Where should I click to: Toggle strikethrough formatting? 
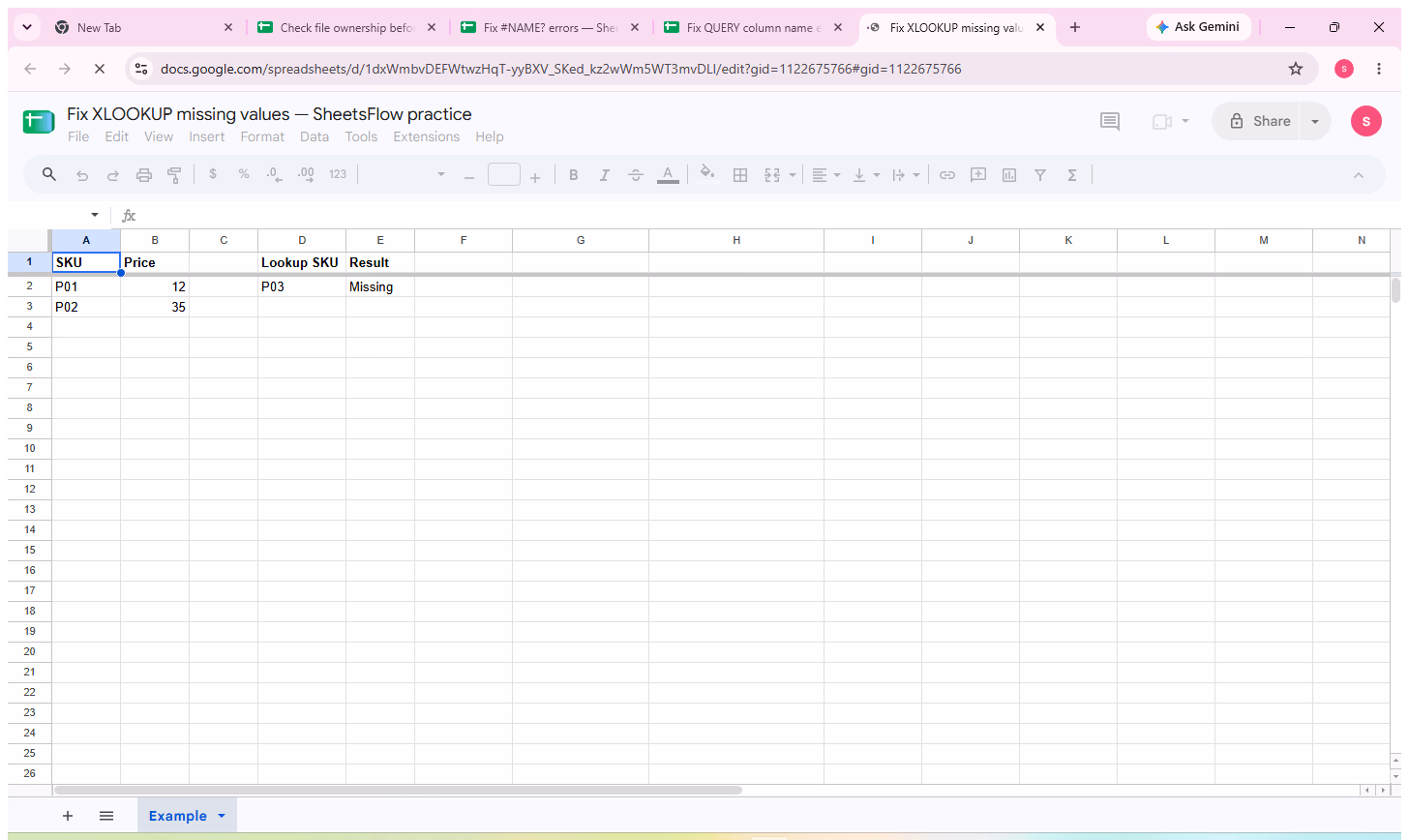(636, 175)
